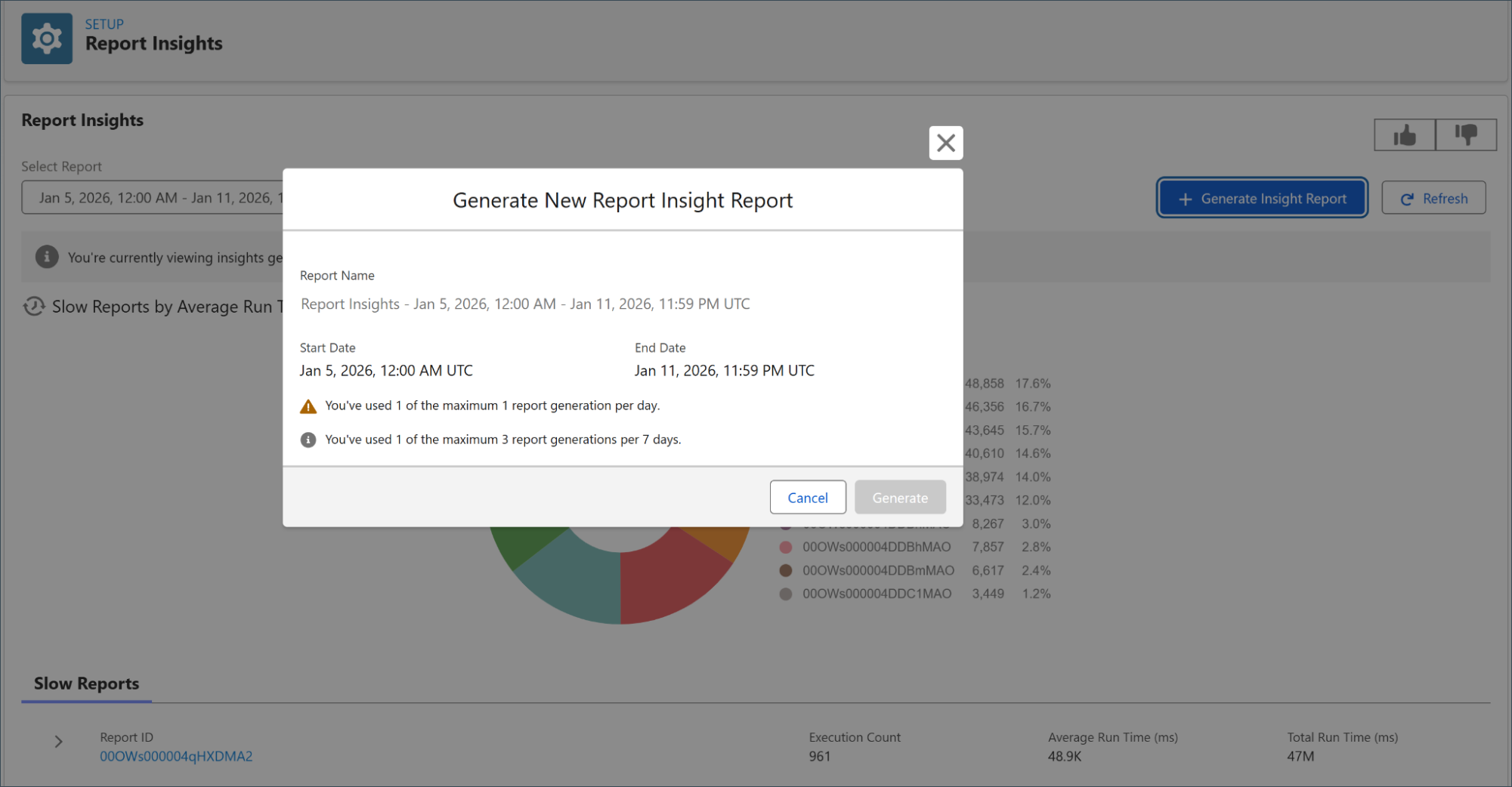1512x787 pixels.
Task: Switch to the Slow Reports tab
Action: pyautogui.click(x=86, y=684)
